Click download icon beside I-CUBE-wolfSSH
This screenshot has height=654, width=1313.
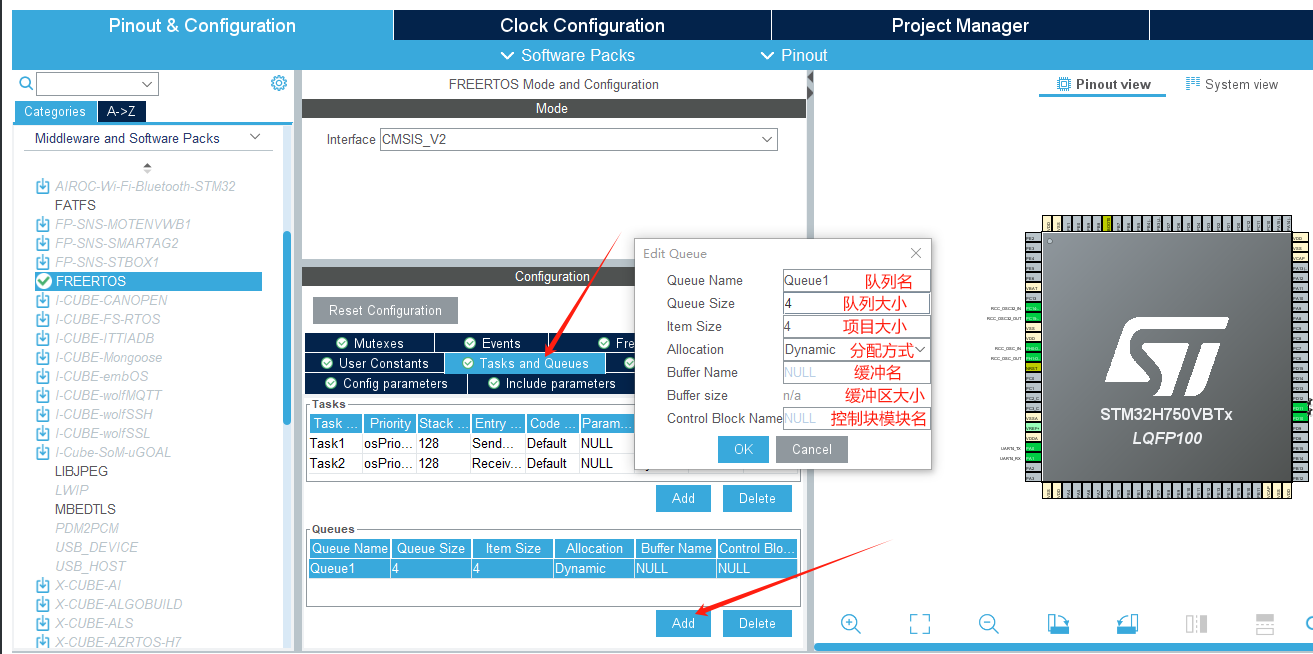(43, 414)
